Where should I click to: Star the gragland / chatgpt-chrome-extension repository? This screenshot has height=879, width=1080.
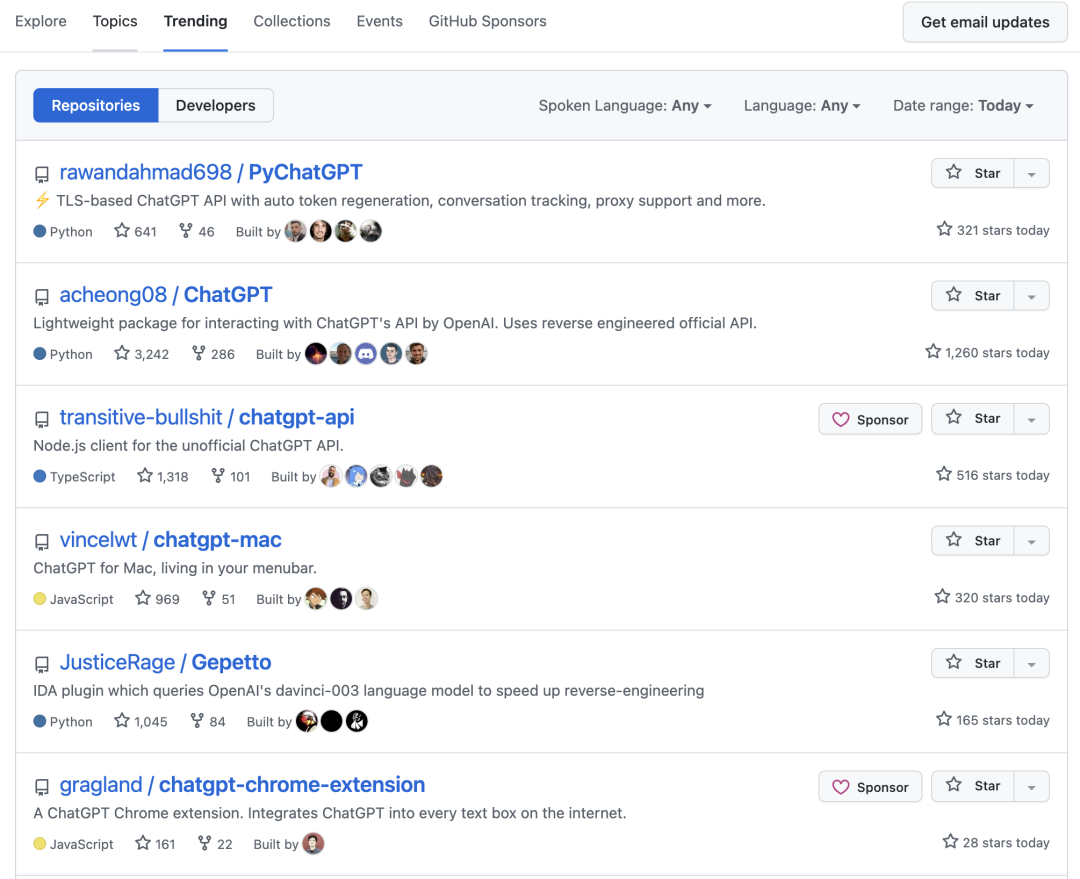[973, 786]
